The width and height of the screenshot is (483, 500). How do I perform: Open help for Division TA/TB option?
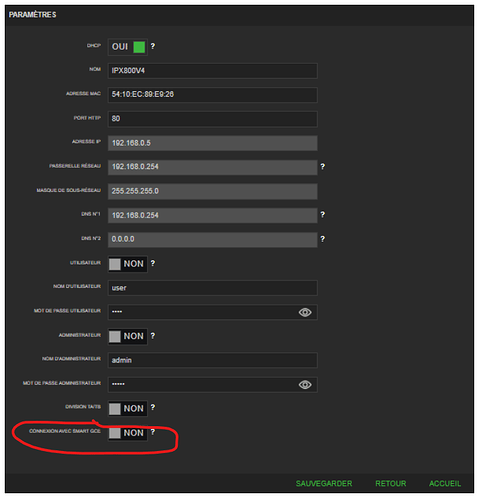tap(153, 407)
